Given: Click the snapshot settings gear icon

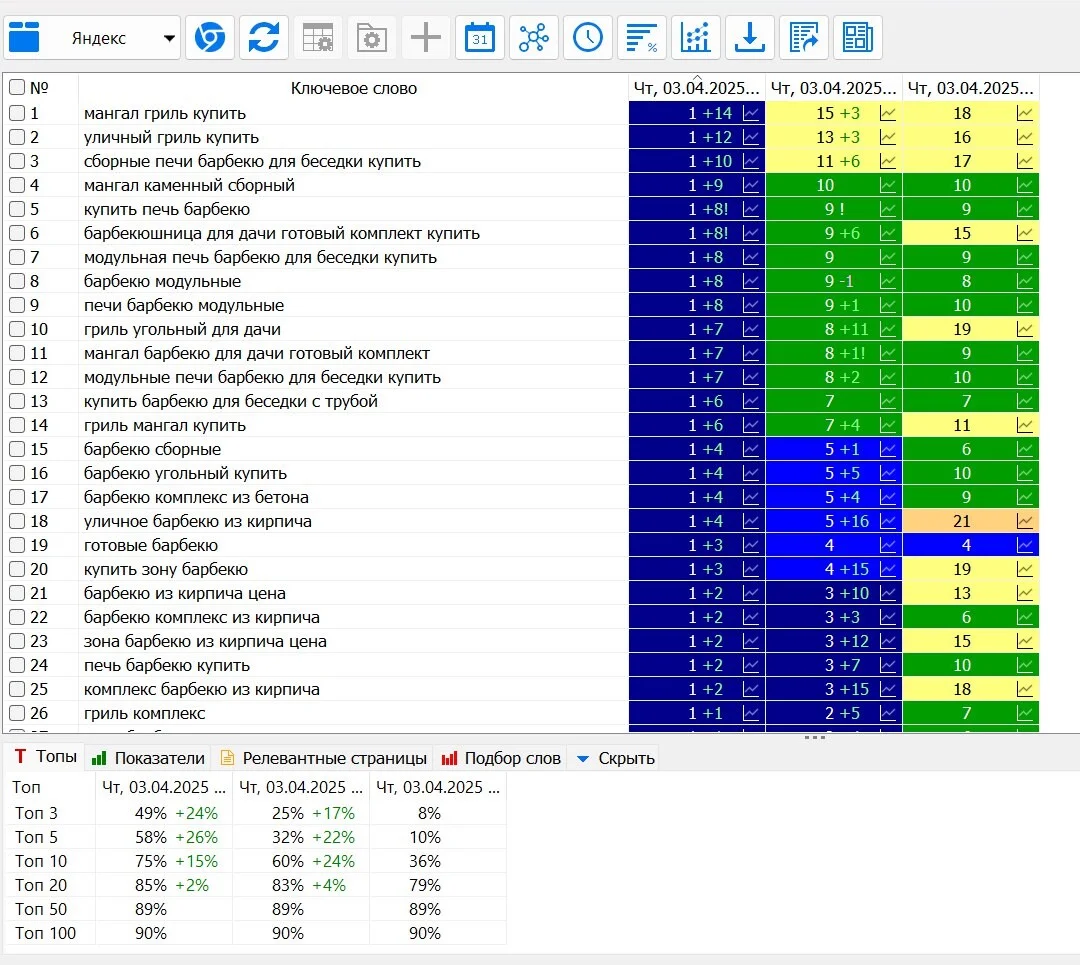Looking at the screenshot, I should point(371,37).
